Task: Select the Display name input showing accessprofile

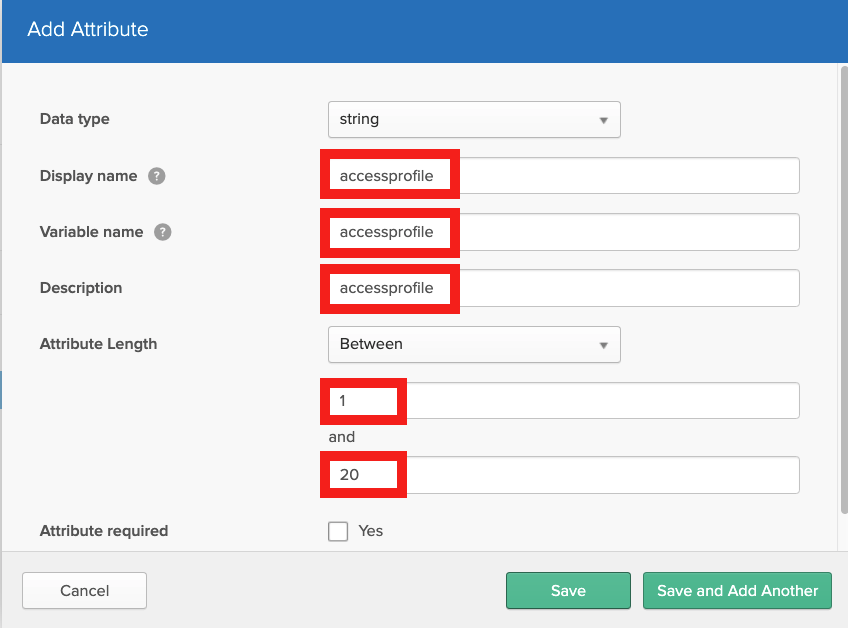Action: 560,175
